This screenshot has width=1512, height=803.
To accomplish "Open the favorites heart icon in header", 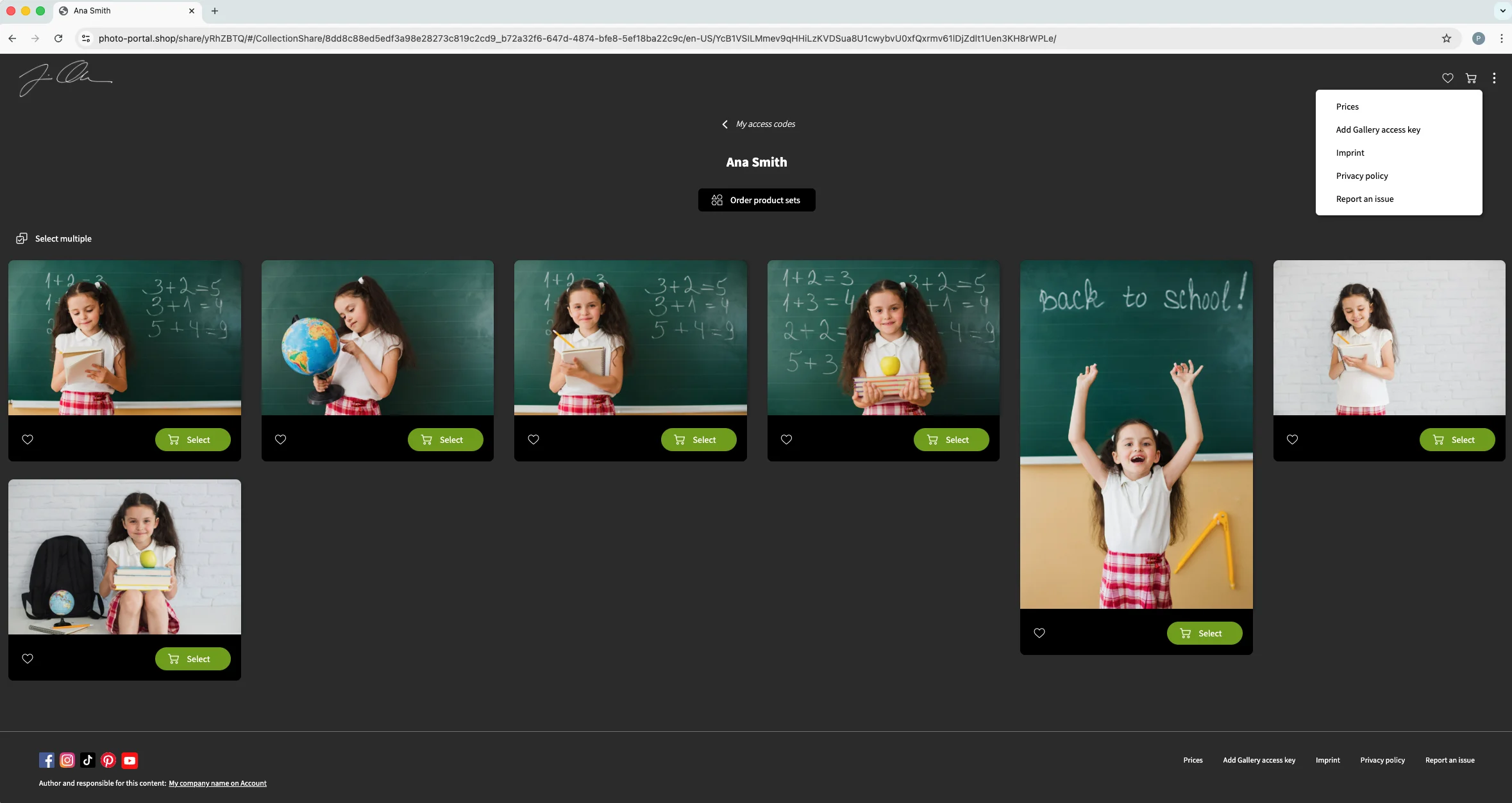I will [x=1447, y=78].
